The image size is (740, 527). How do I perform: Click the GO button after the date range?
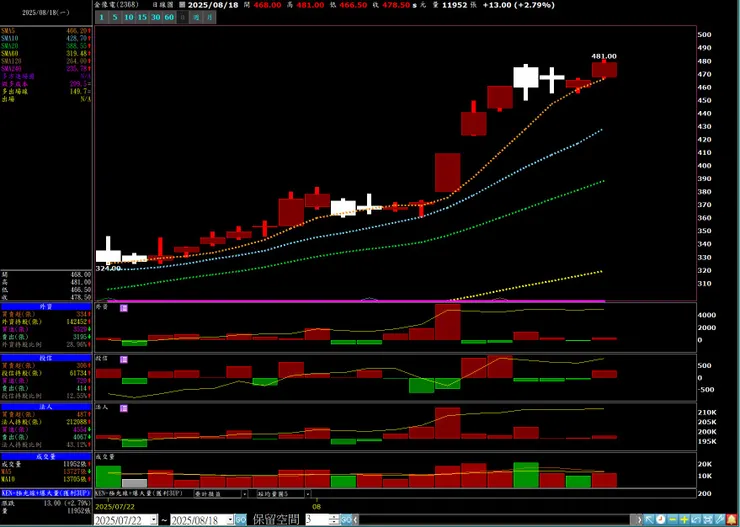point(241,520)
